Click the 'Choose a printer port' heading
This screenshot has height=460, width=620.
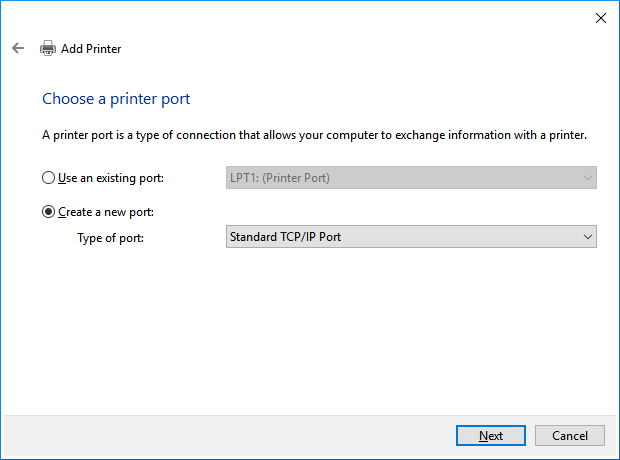tap(116, 99)
